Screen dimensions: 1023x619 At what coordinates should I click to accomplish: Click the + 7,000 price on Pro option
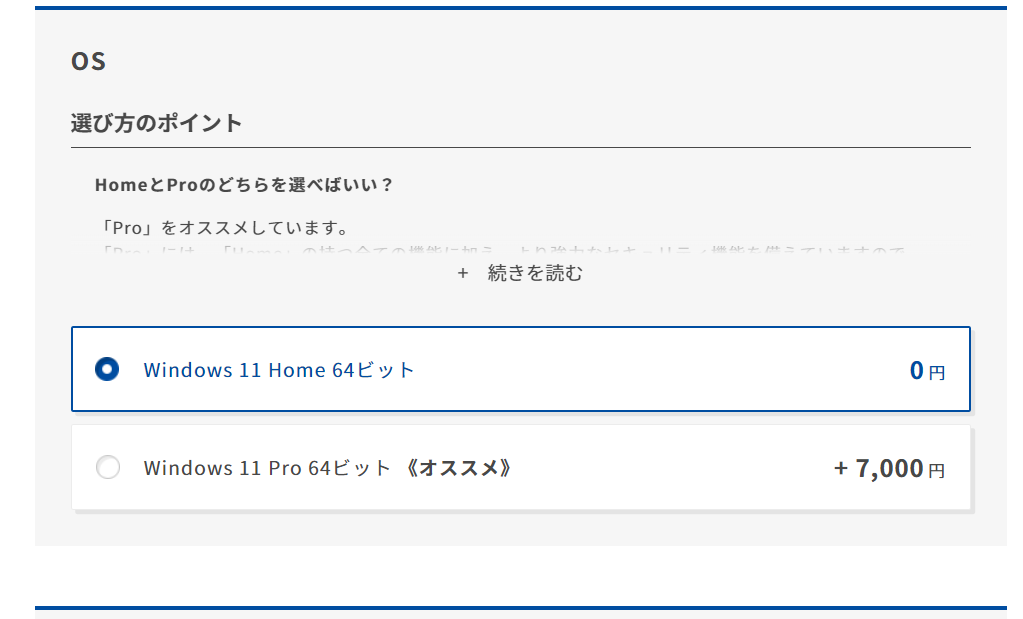click(x=878, y=468)
